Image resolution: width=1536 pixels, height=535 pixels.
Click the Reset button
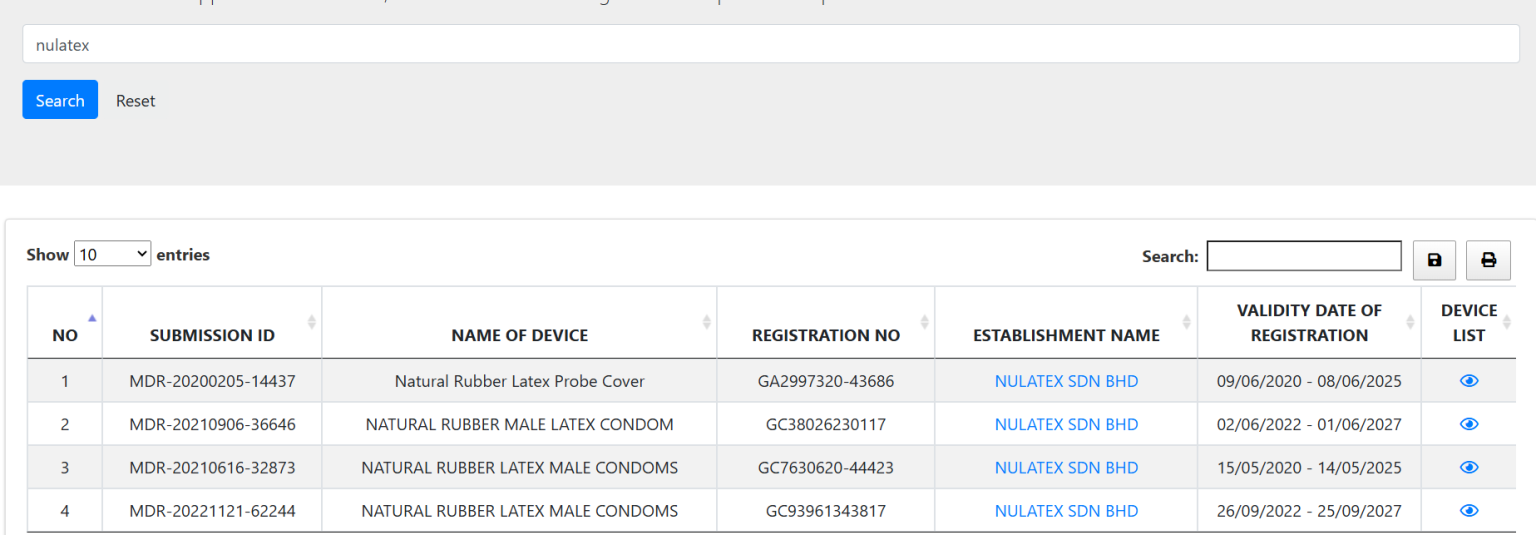point(135,101)
